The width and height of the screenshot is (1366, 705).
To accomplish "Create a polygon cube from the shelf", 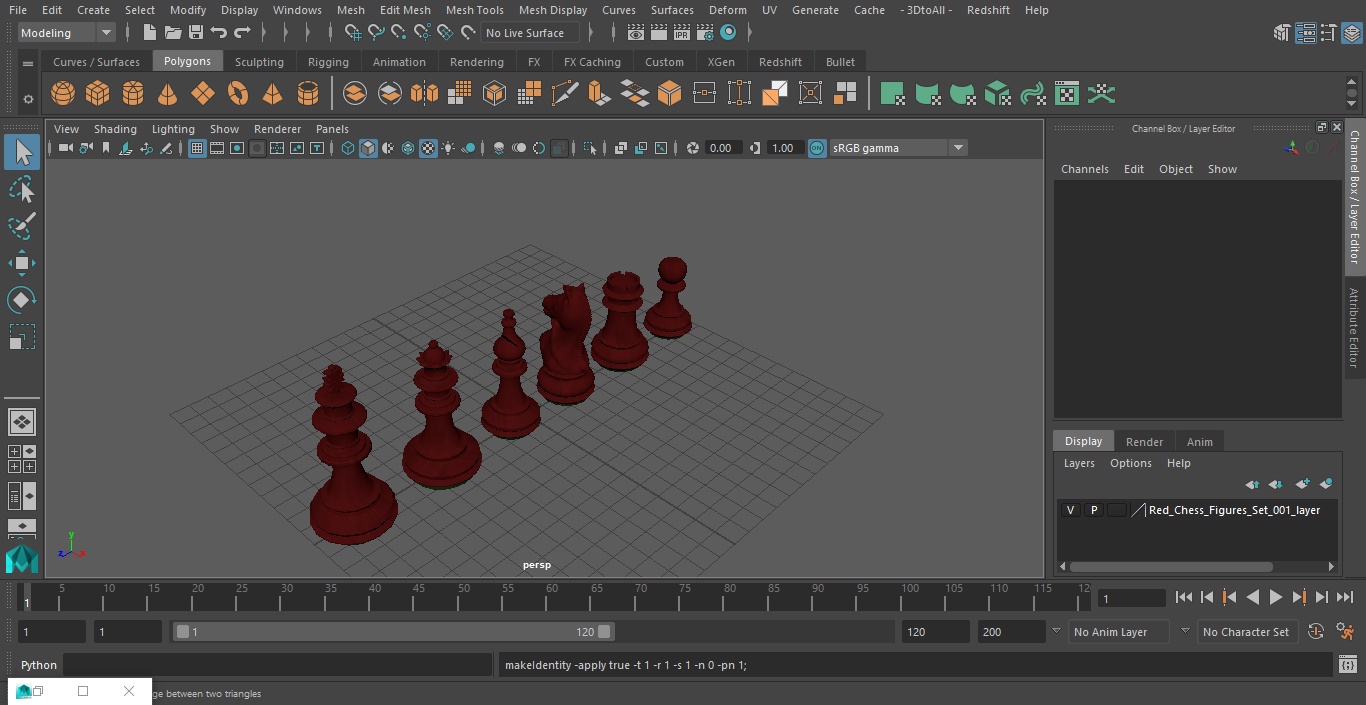I will [97, 94].
